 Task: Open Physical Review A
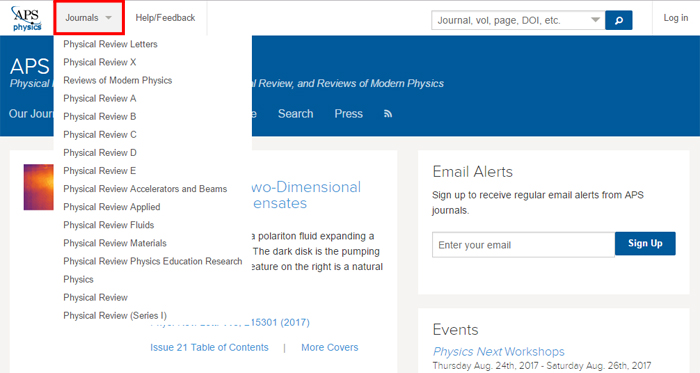100,98
